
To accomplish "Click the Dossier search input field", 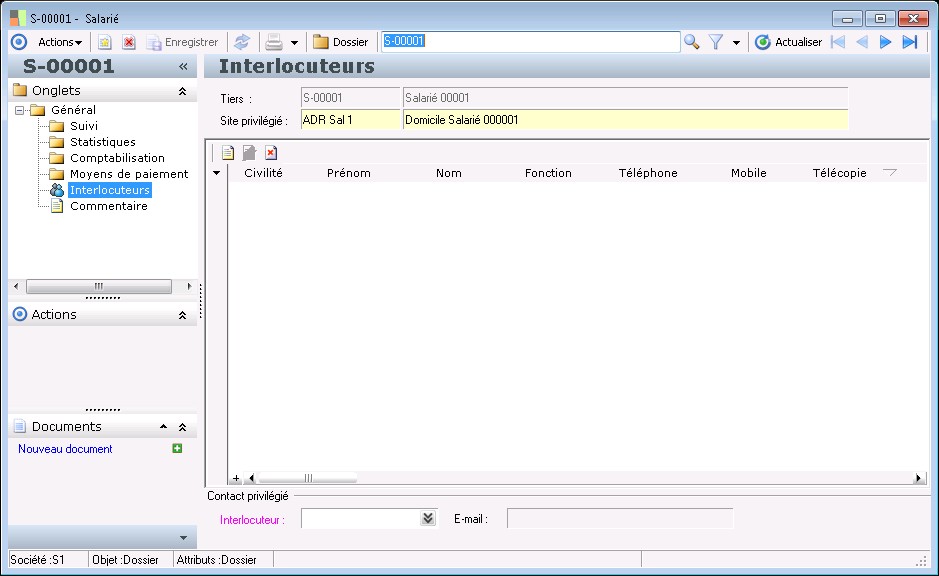I will click(530, 42).
